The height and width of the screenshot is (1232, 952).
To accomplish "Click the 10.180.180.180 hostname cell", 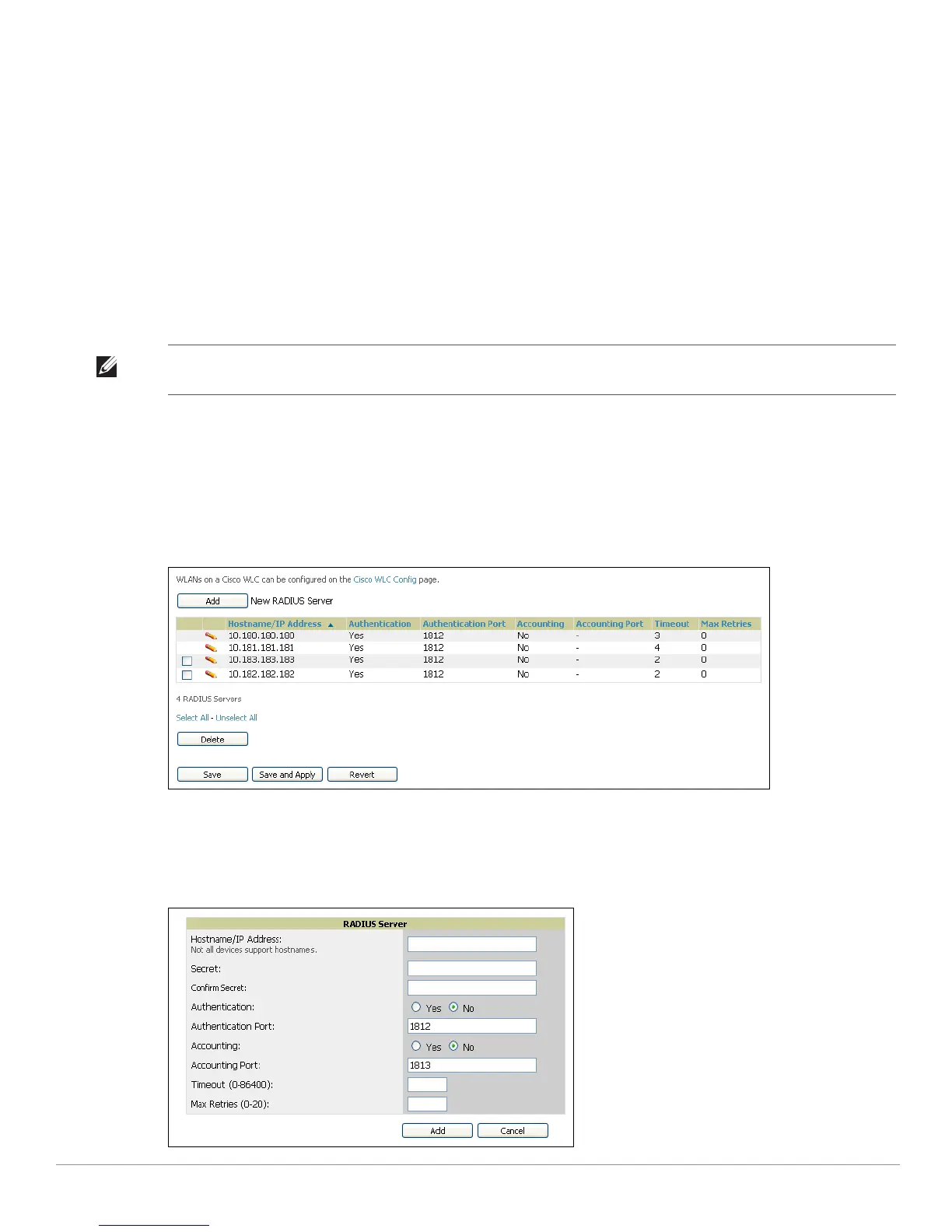I will click(x=261, y=635).
